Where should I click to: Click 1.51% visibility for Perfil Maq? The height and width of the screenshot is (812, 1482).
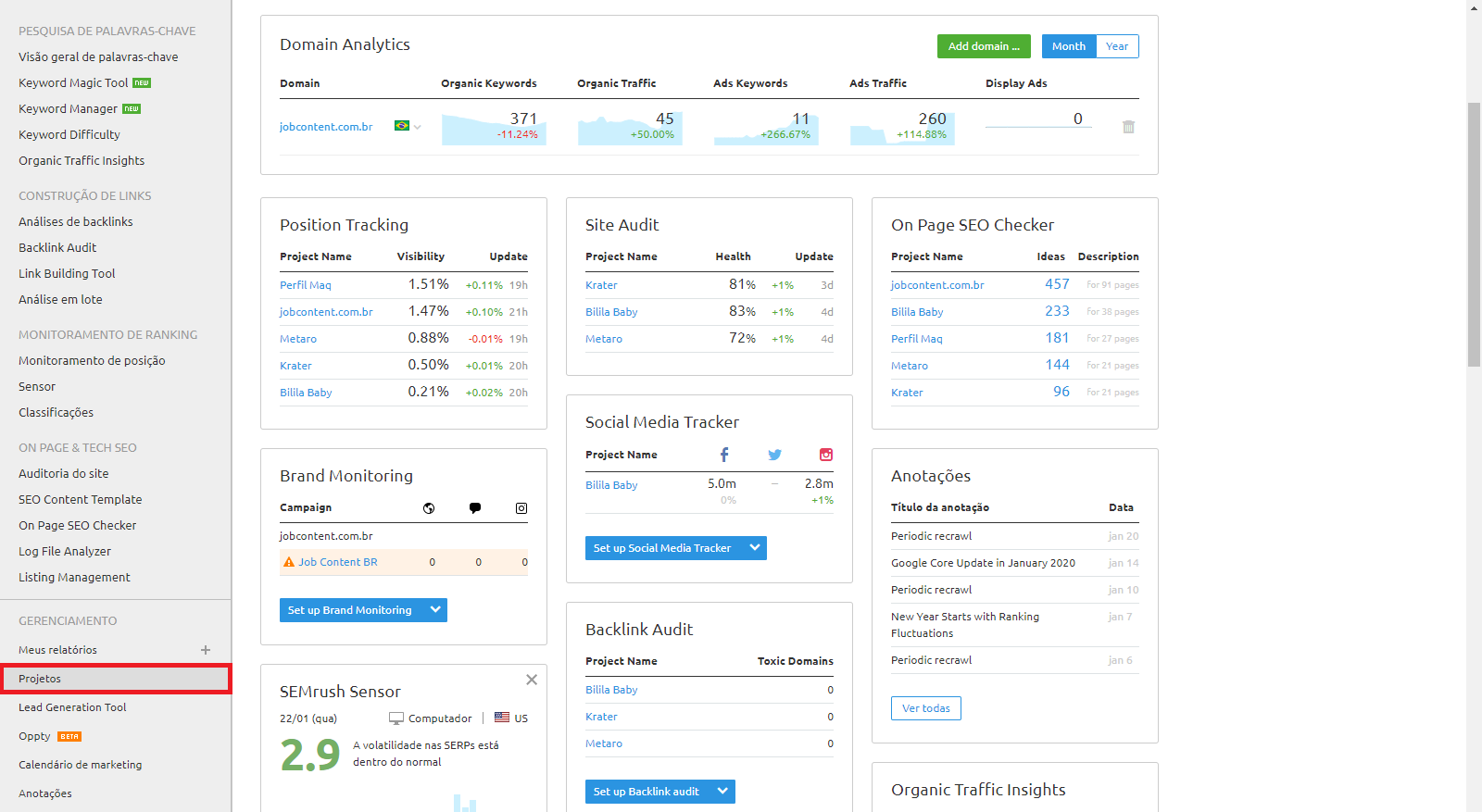(x=429, y=284)
